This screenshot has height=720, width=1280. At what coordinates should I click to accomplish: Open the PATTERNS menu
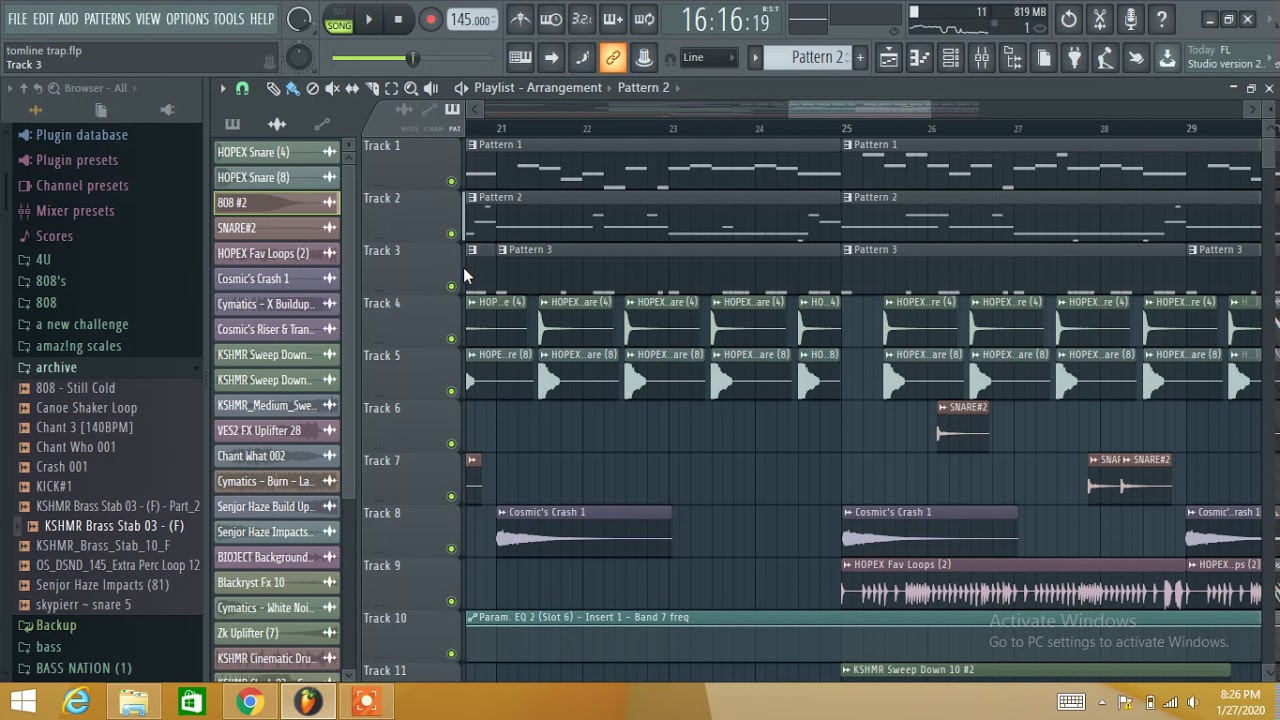tap(107, 19)
